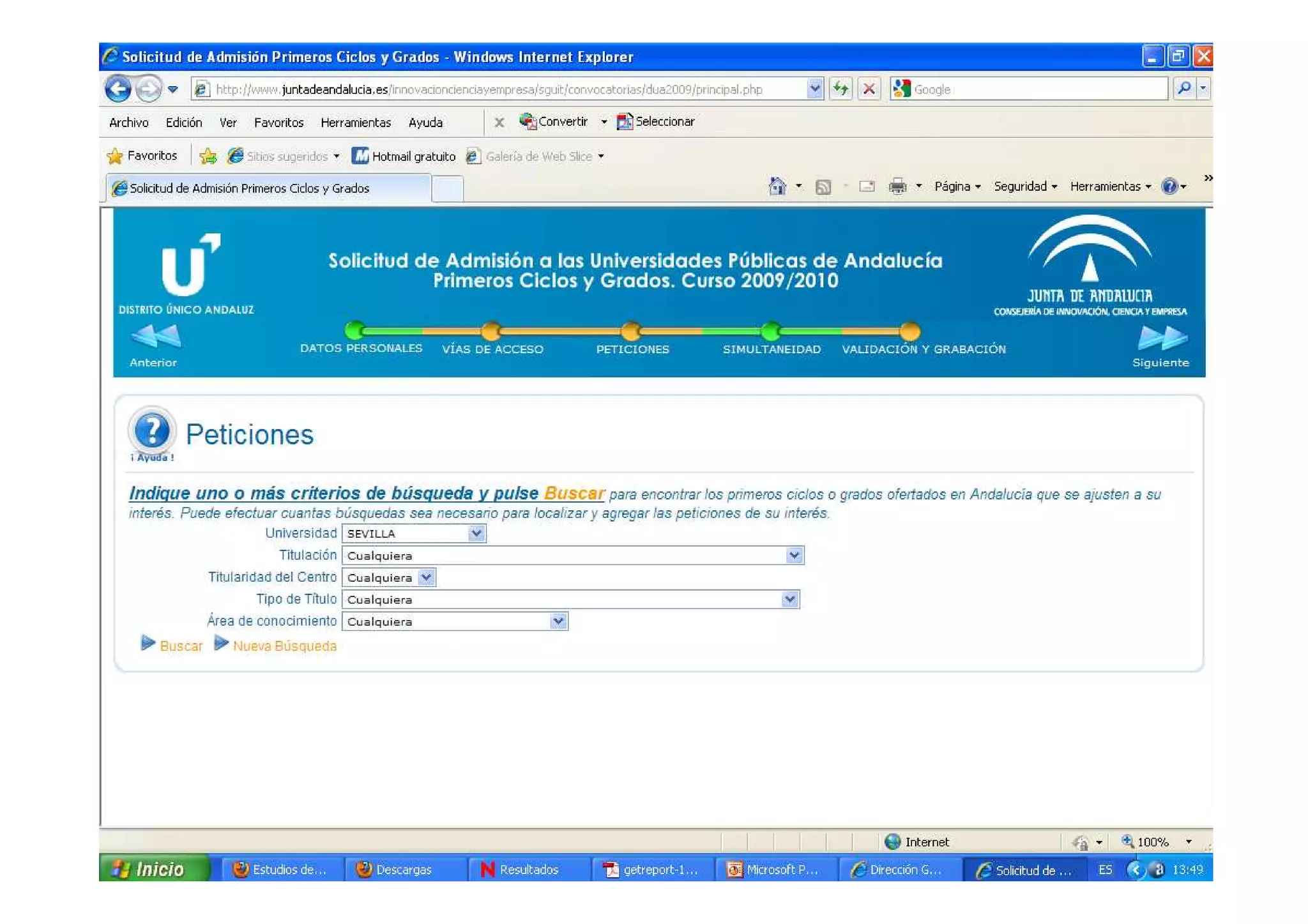Click the red Stop loading icon

point(869,89)
